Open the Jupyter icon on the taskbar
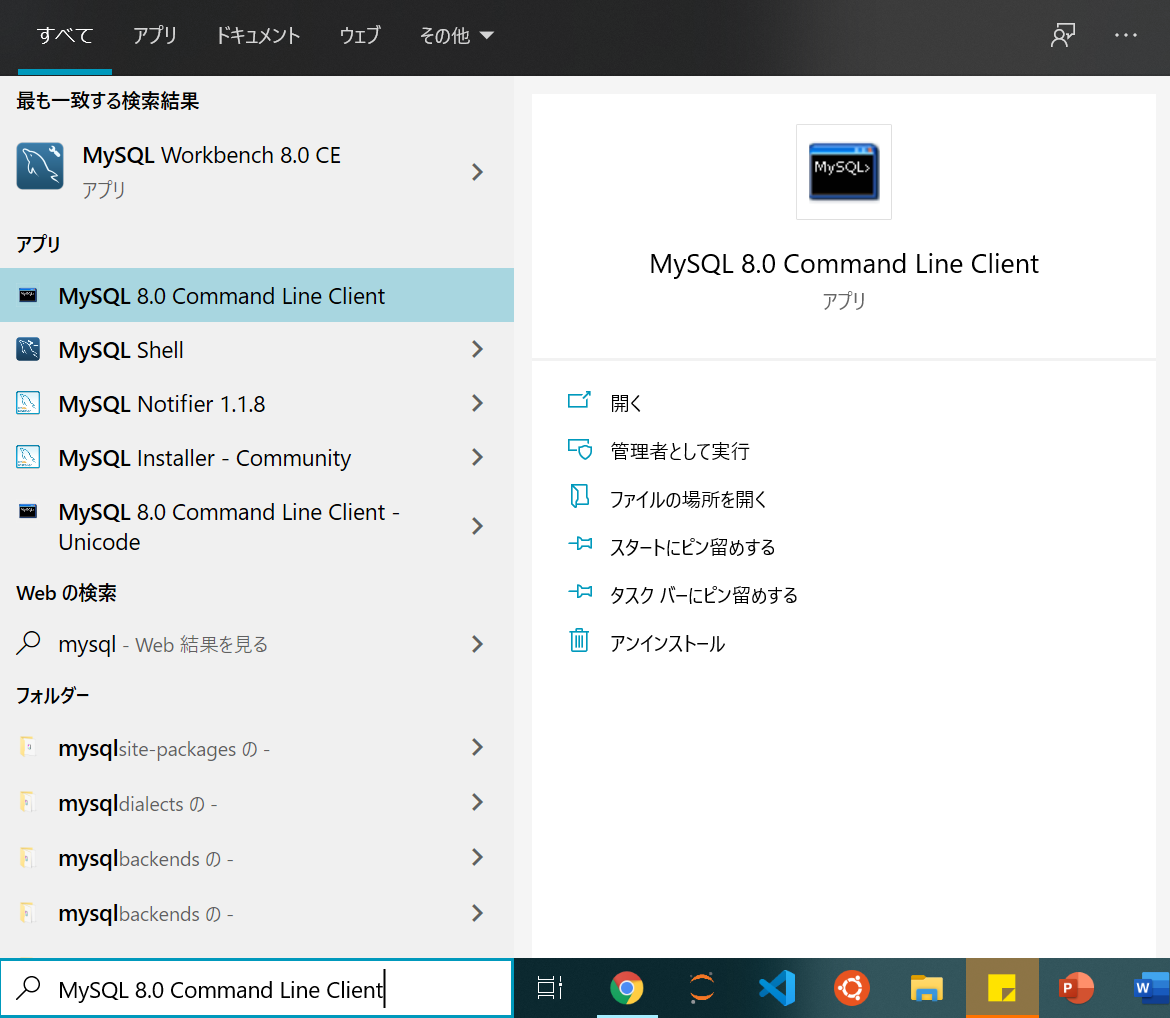The width and height of the screenshot is (1170, 1018). 701,988
